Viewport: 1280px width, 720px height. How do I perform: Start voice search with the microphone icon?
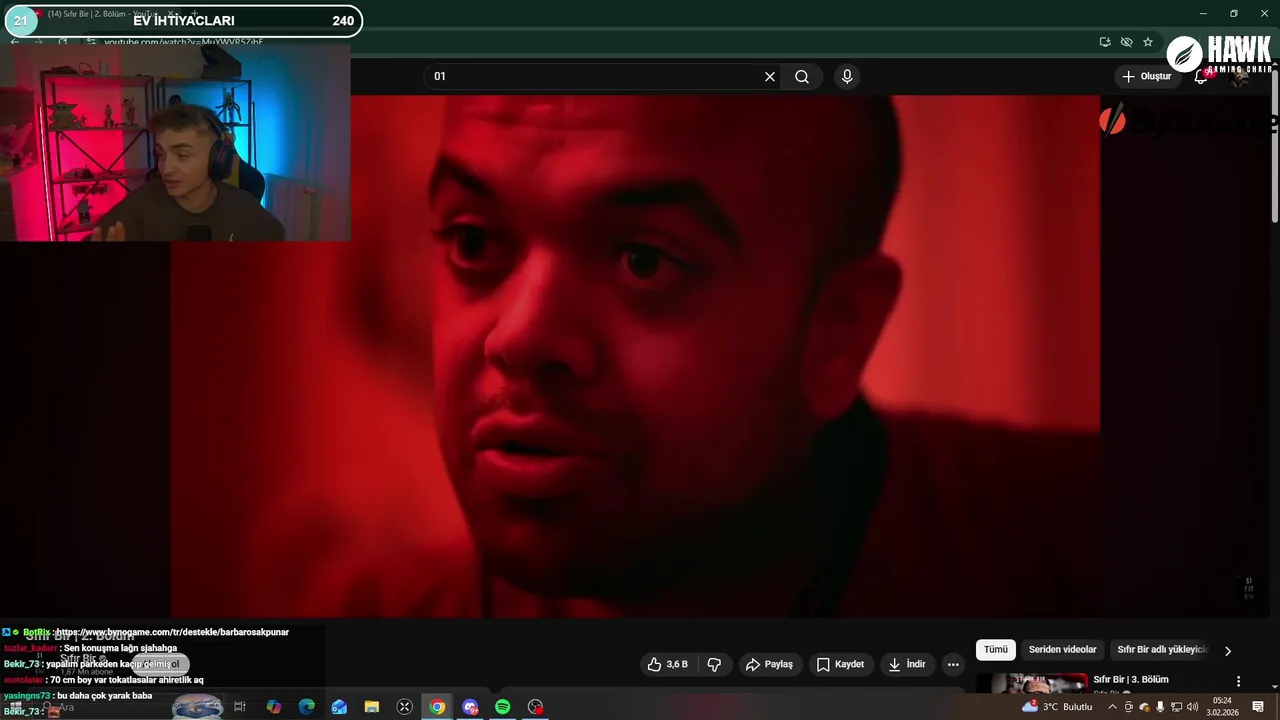pyautogui.click(x=847, y=77)
